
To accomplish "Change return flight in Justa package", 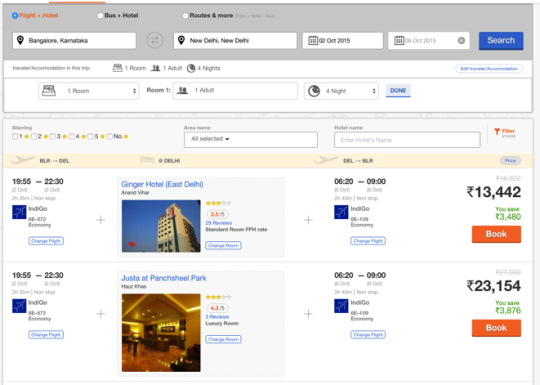I will (x=368, y=335).
